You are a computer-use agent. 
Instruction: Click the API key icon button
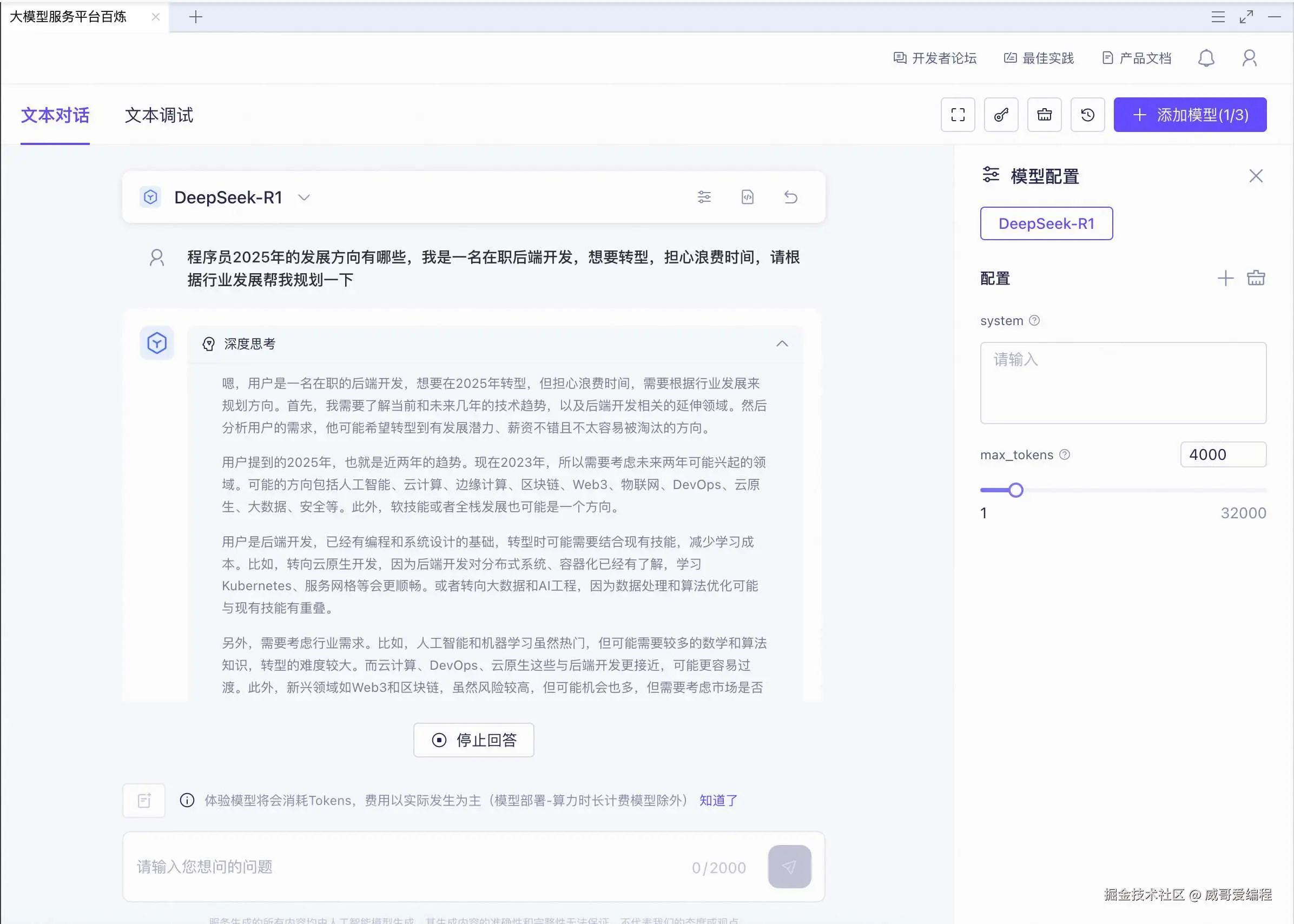tap(1001, 115)
